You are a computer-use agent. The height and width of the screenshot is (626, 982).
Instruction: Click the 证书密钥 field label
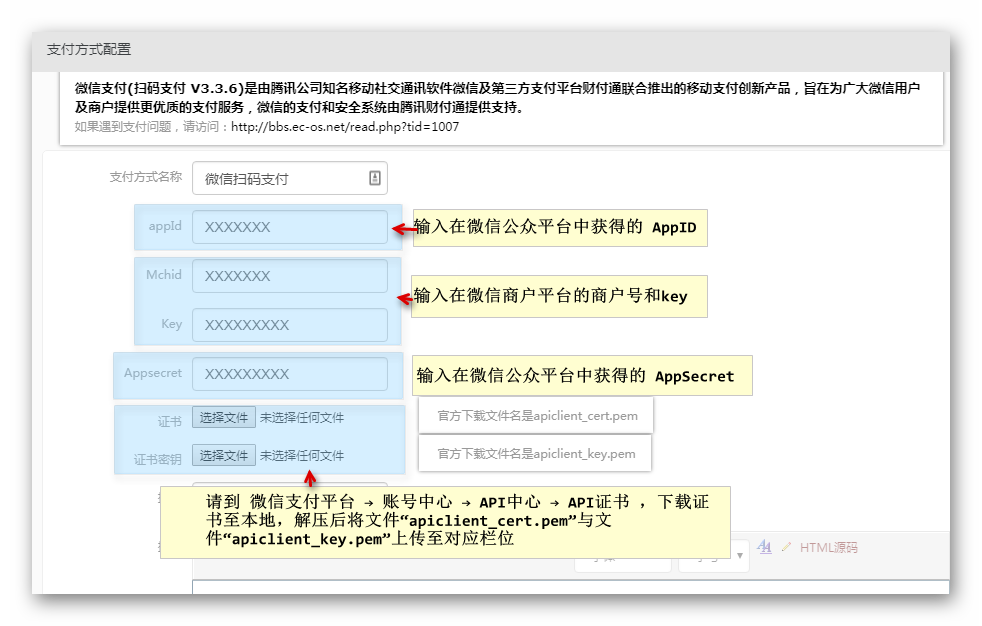click(158, 459)
